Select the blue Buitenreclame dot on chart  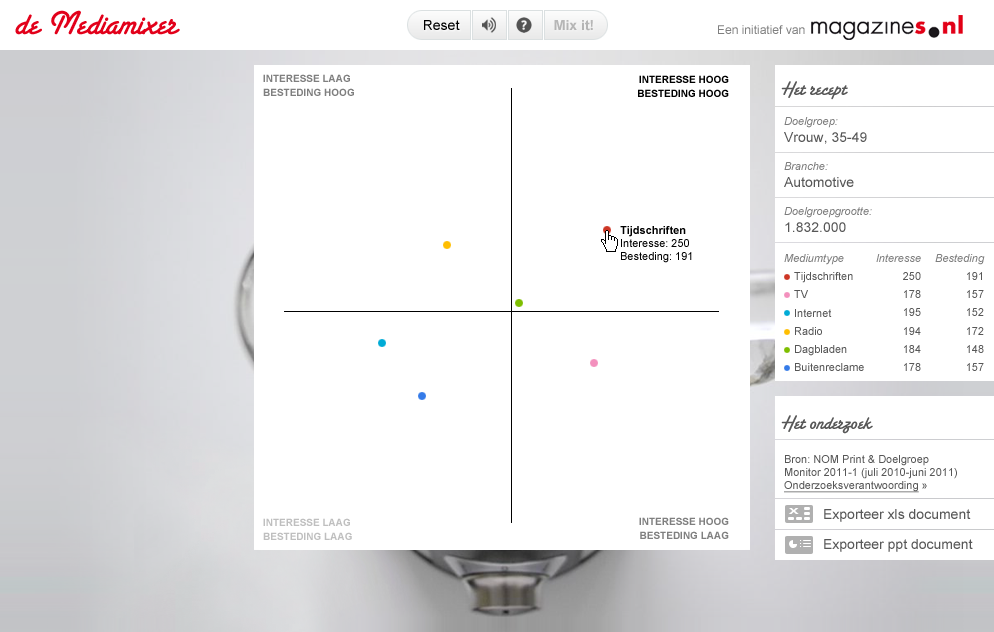point(422,396)
